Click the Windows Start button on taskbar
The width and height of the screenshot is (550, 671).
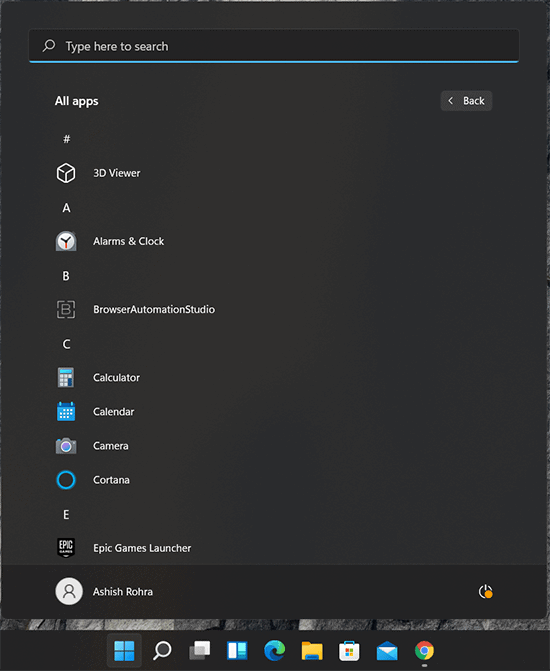[x=124, y=650]
